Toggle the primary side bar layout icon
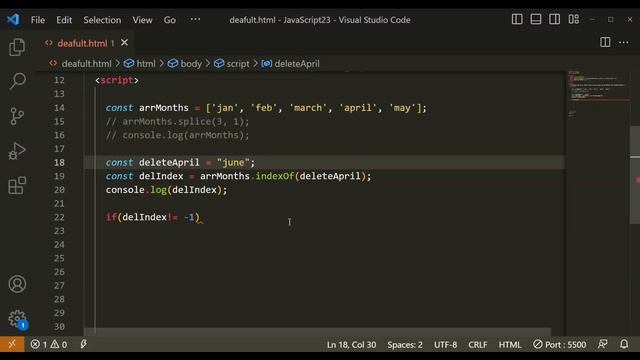 pos(517,19)
